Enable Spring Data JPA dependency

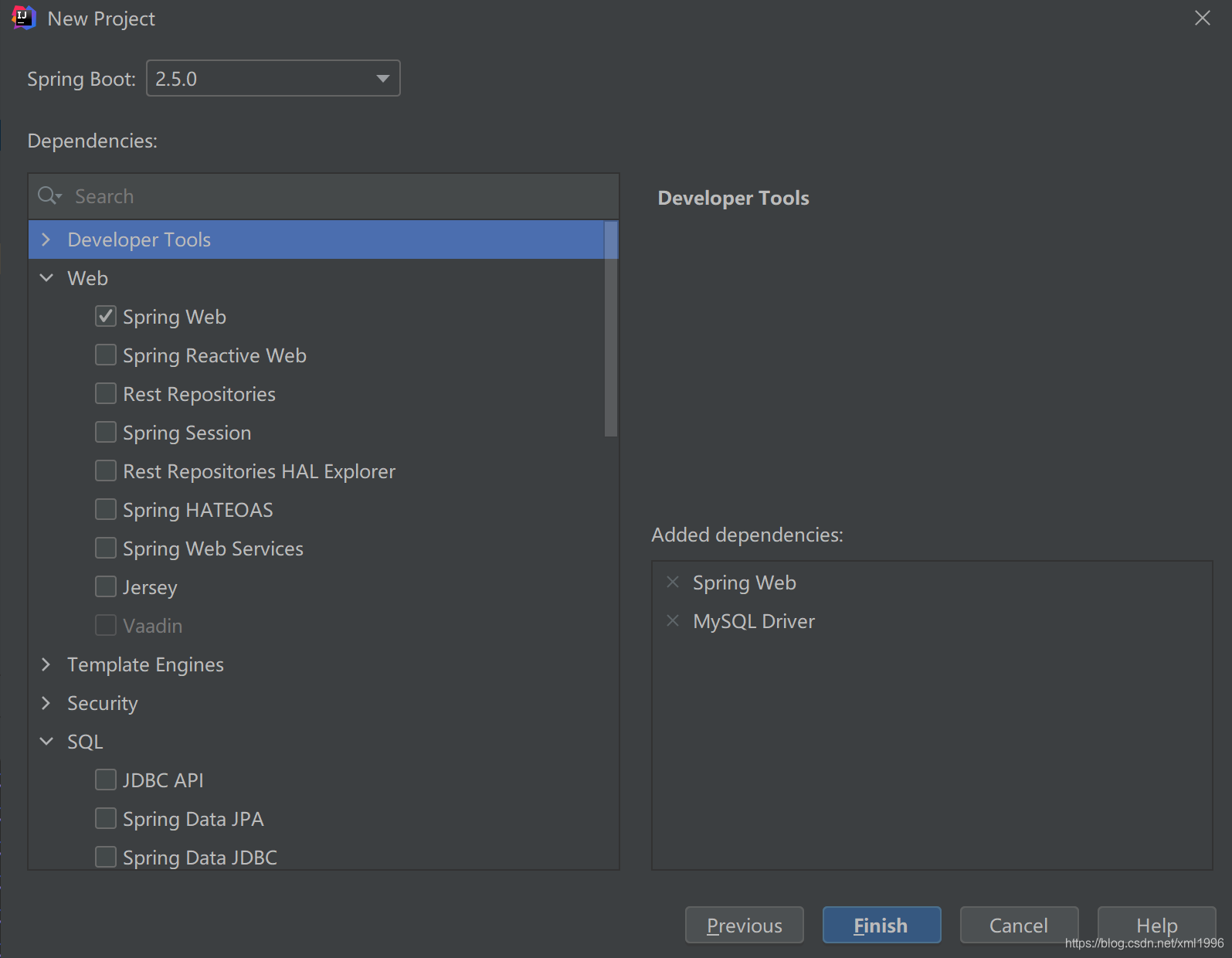[106, 818]
